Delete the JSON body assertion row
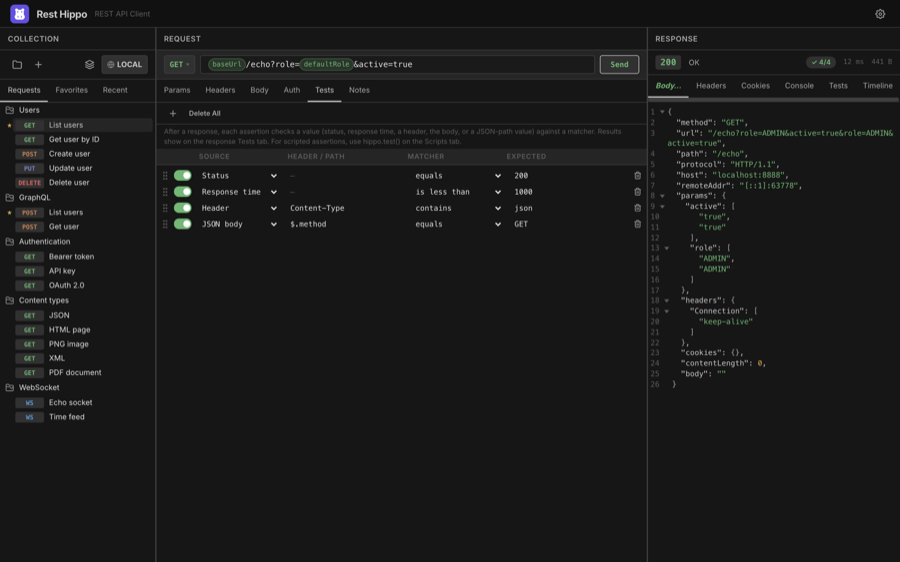 [x=637, y=224]
